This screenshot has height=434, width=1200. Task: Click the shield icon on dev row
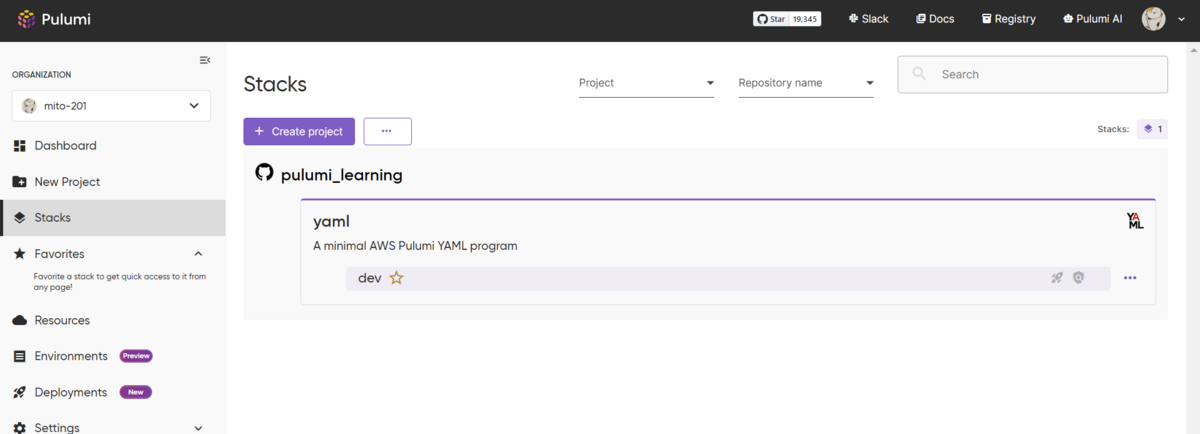tap(1078, 278)
